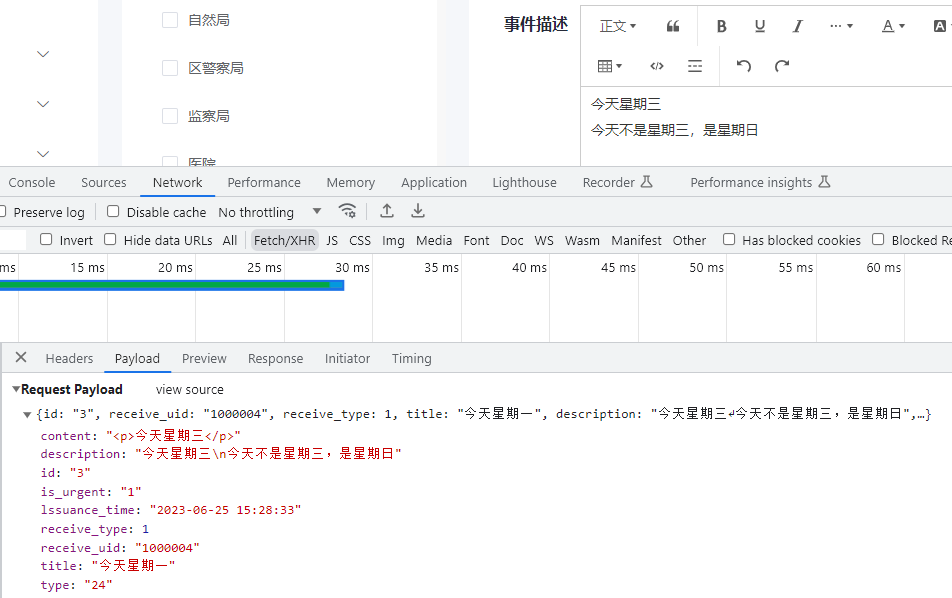Expand the first sidebar chevron
Image resolution: width=952 pixels, height=598 pixels.
coord(43,54)
